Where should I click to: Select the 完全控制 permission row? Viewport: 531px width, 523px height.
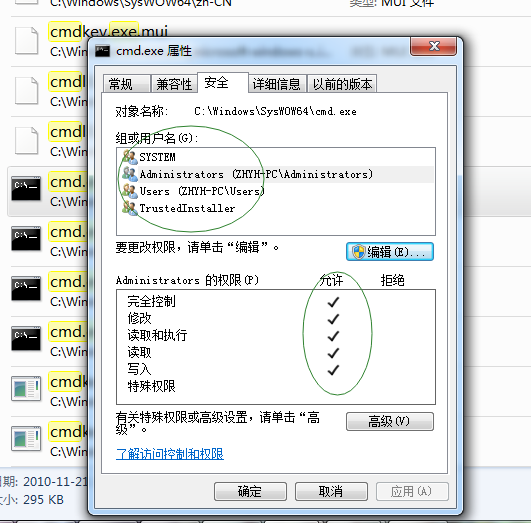click(x=276, y=301)
